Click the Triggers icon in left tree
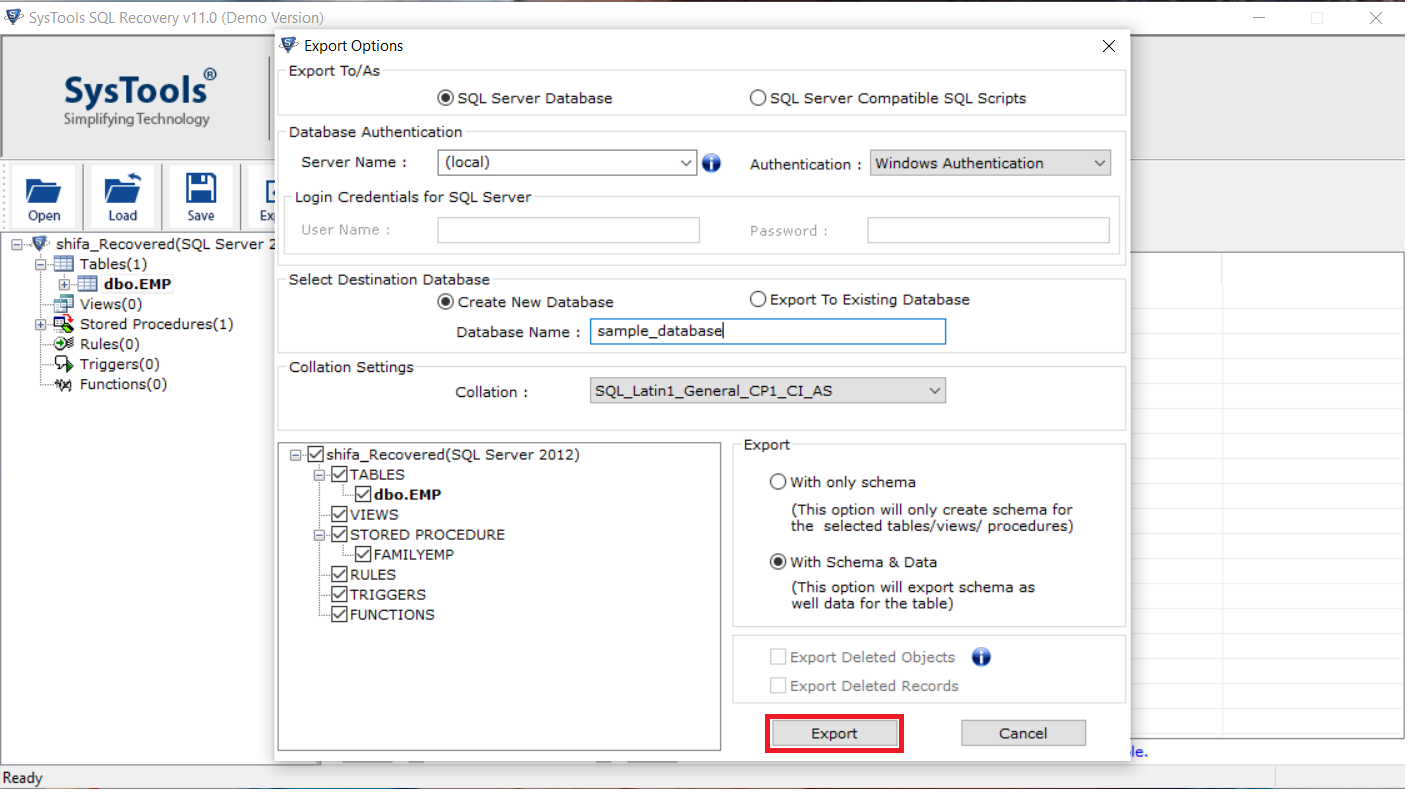This screenshot has height=794, width=1412. 64,364
